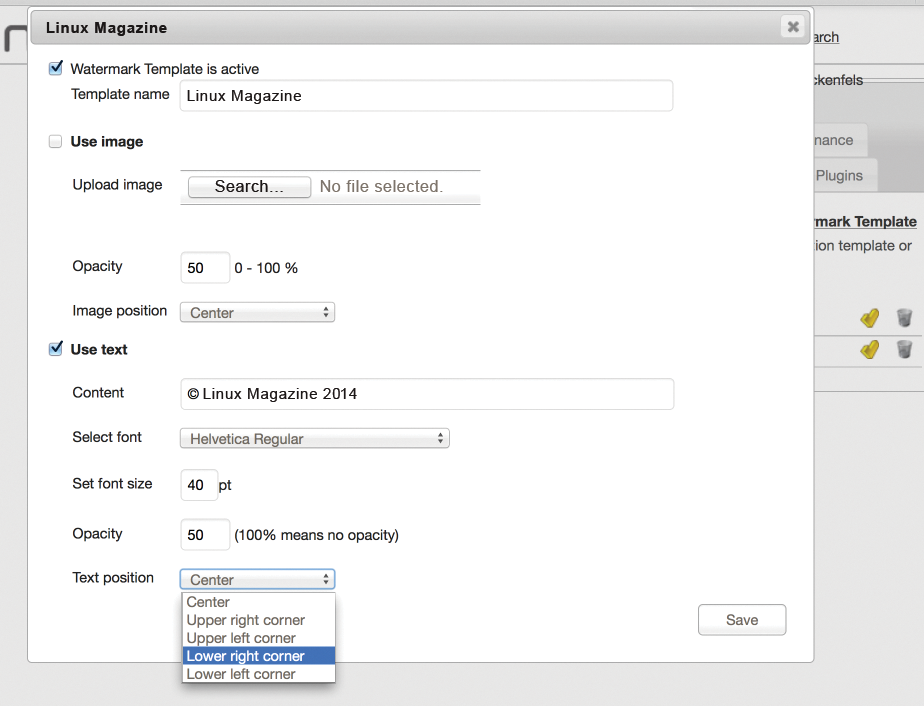Click inside the Template name field
Image resolution: width=924 pixels, height=706 pixels.
pyautogui.click(x=426, y=95)
